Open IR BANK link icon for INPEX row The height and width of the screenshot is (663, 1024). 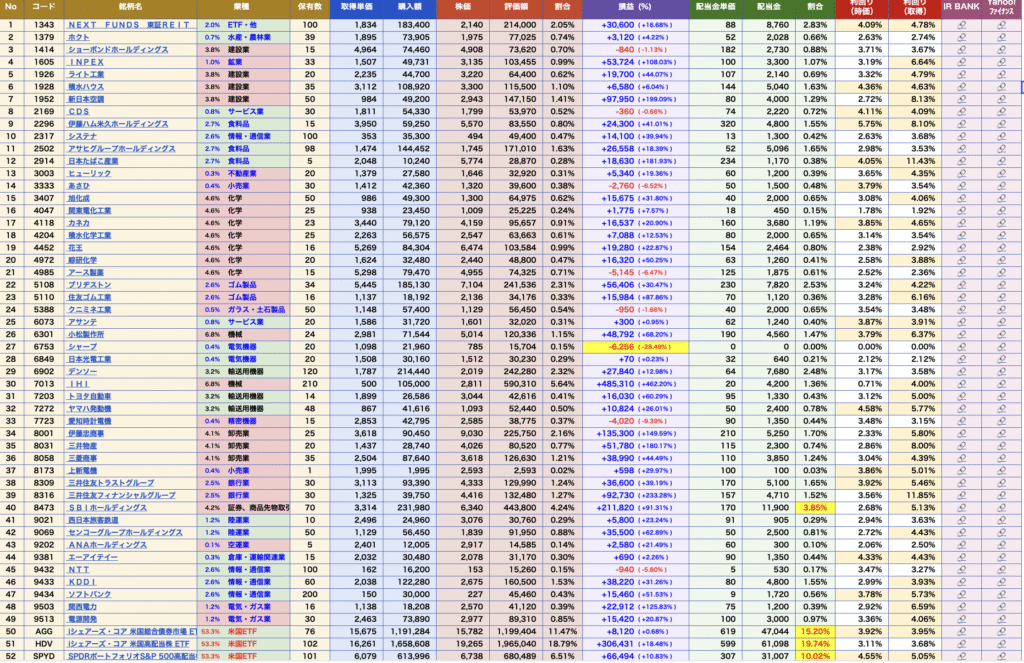pos(961,61)
